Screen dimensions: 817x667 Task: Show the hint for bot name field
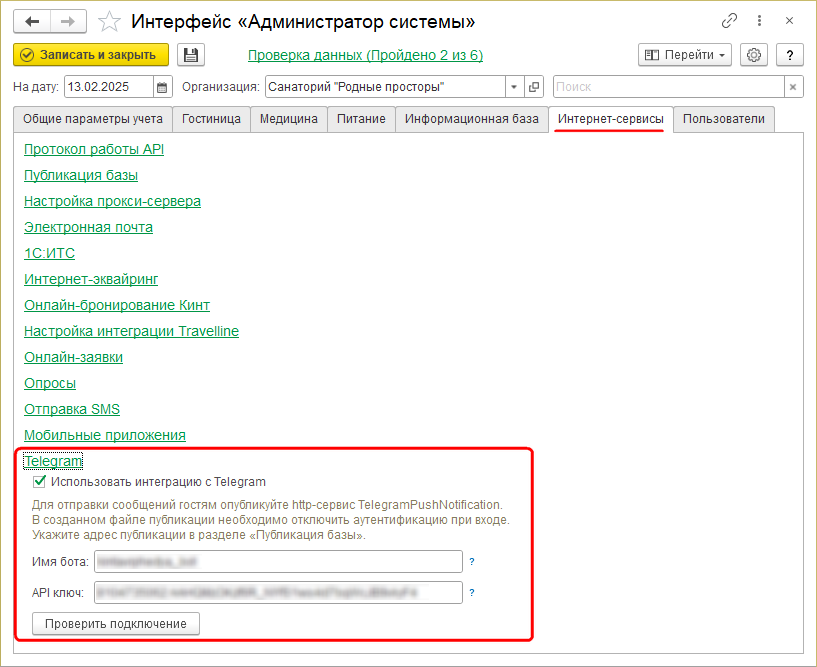click(472, 562)
